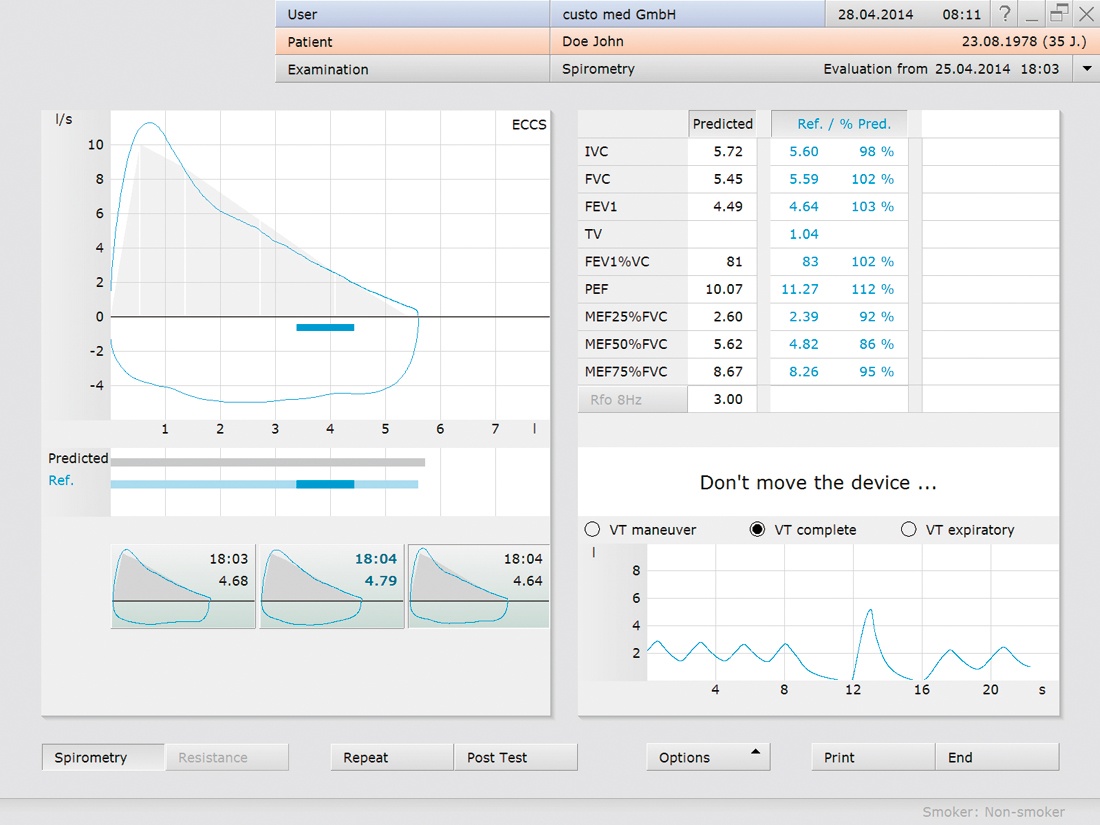Restore down the application window
Image resolution: width=1100 pixels, height=825 pixels.
coord(1059,13)
